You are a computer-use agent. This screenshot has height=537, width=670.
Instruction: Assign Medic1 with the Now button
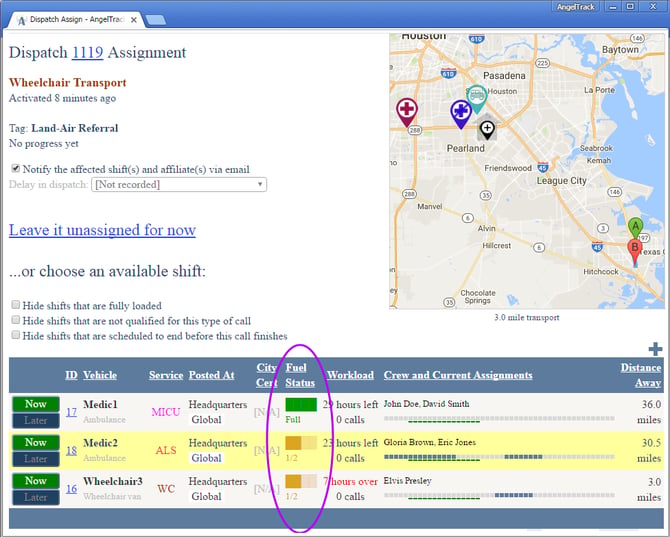(35, 404)
